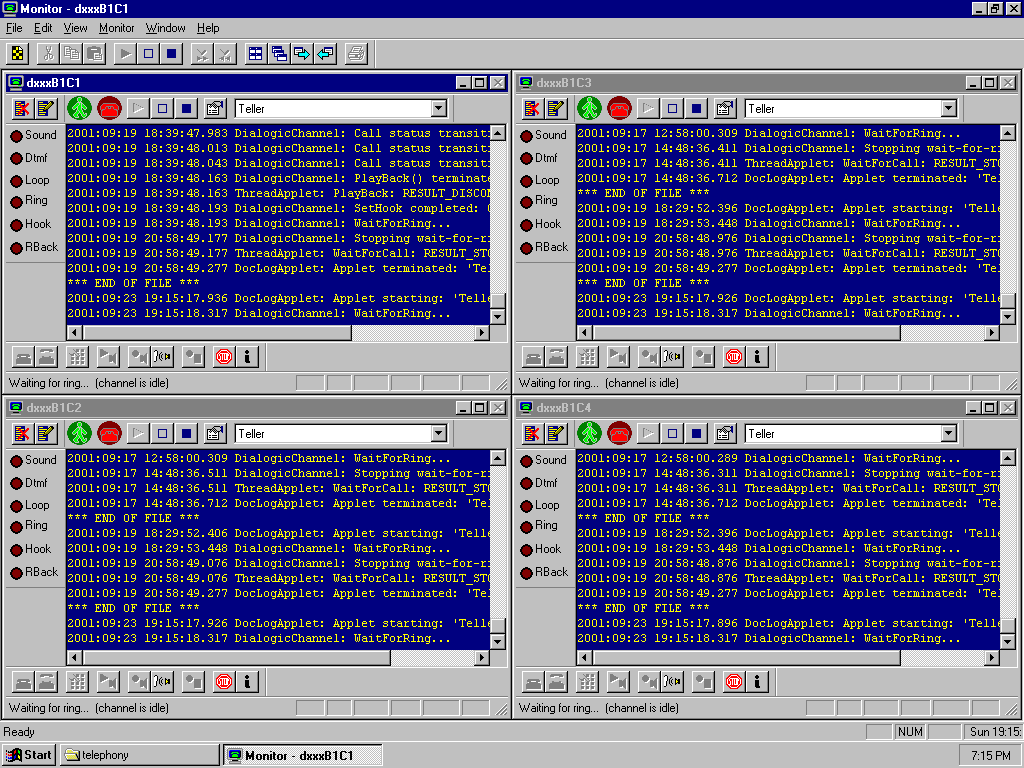Click the cascade windows icon in main toolbar
This screenshot has height=768, width=1024.
coord(279,53)
